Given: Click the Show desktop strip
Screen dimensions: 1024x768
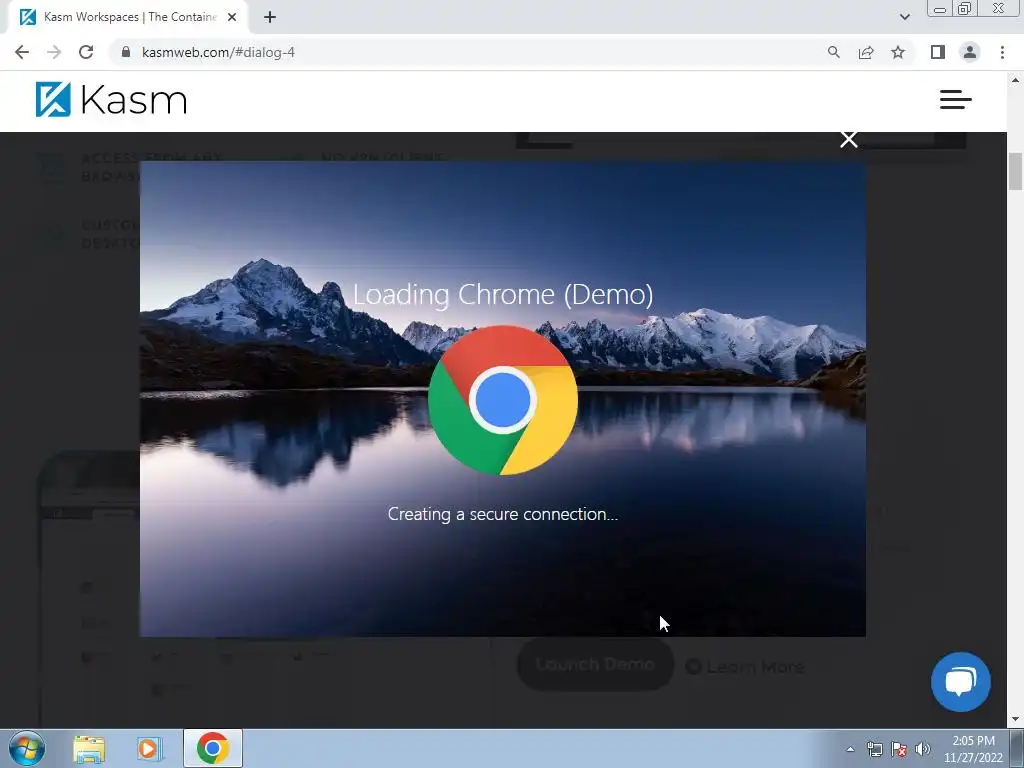Looking at the screenshot, I should pyautogui.click(x=1017, y=748).
